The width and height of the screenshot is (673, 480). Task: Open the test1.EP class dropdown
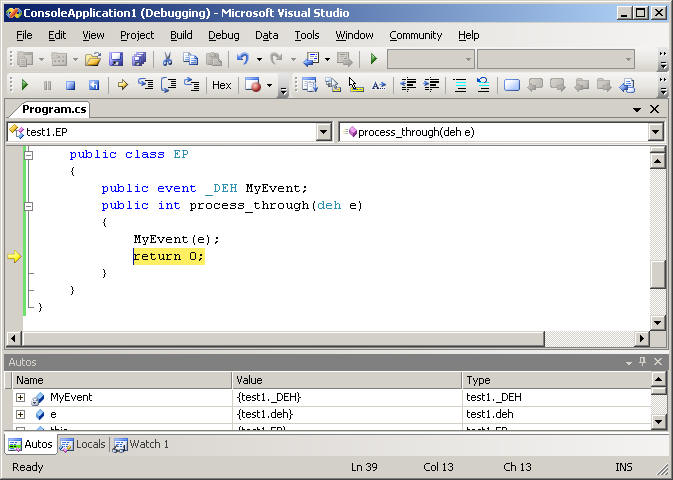323,132
